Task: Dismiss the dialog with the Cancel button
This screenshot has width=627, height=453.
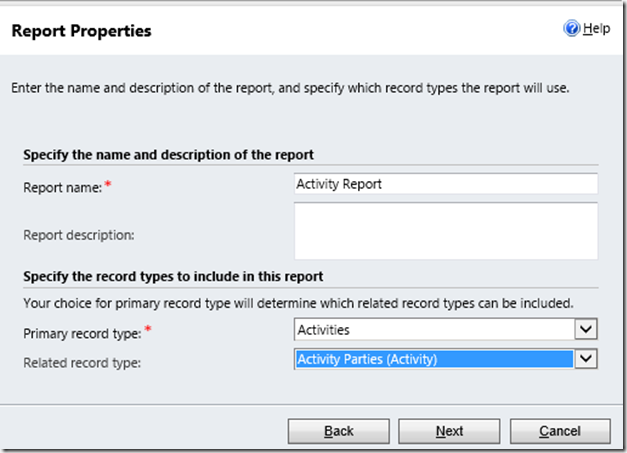Action: (559, 431)
